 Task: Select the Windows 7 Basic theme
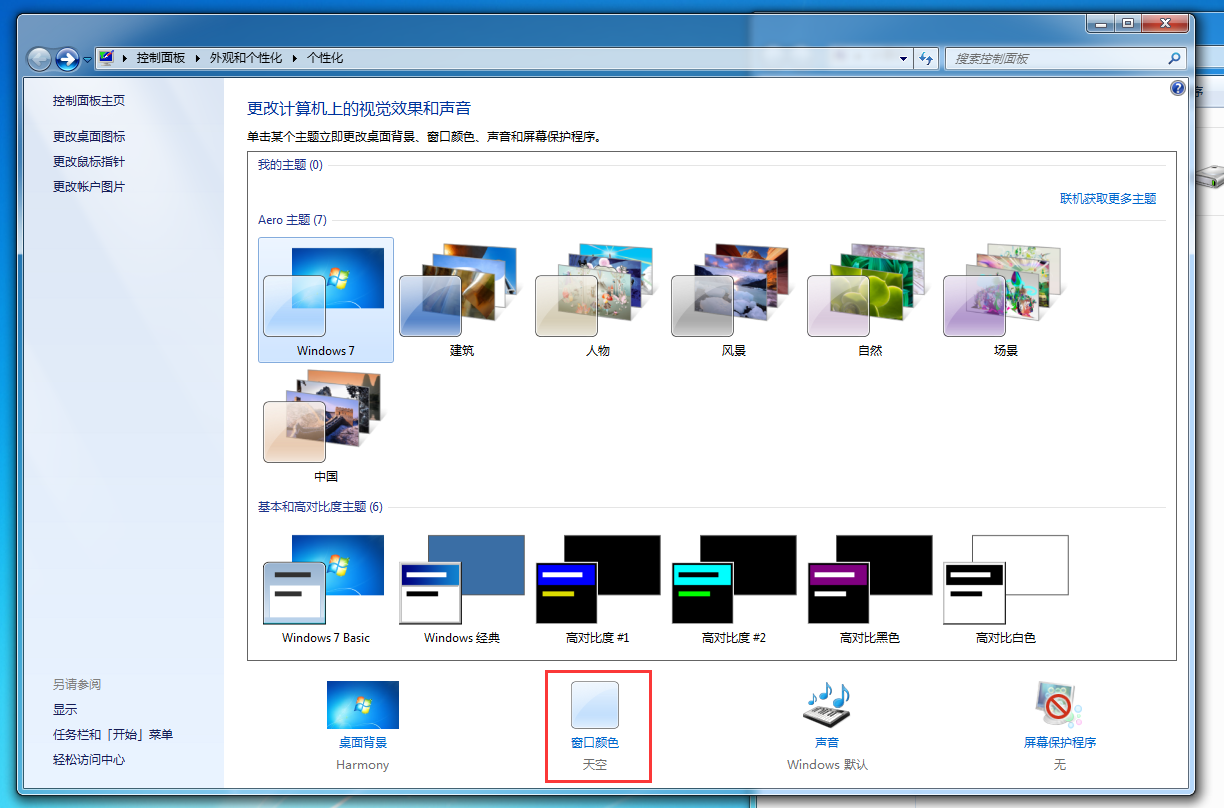pos(325,588)
